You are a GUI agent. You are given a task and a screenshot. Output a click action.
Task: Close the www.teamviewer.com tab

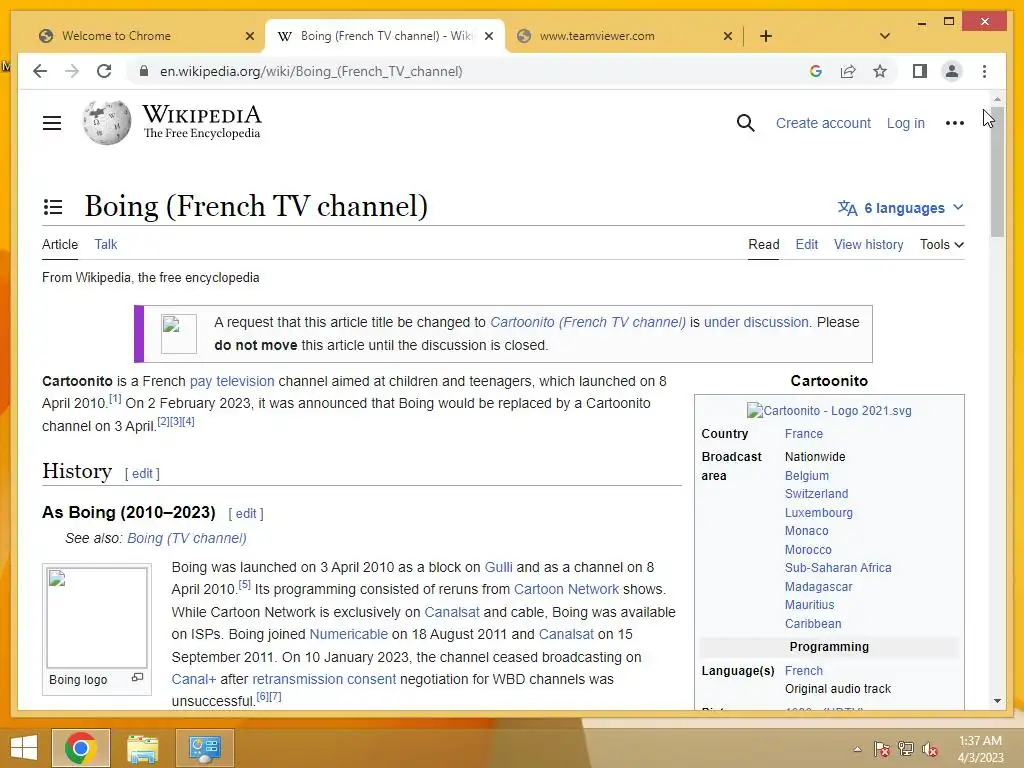coord(728,36)
